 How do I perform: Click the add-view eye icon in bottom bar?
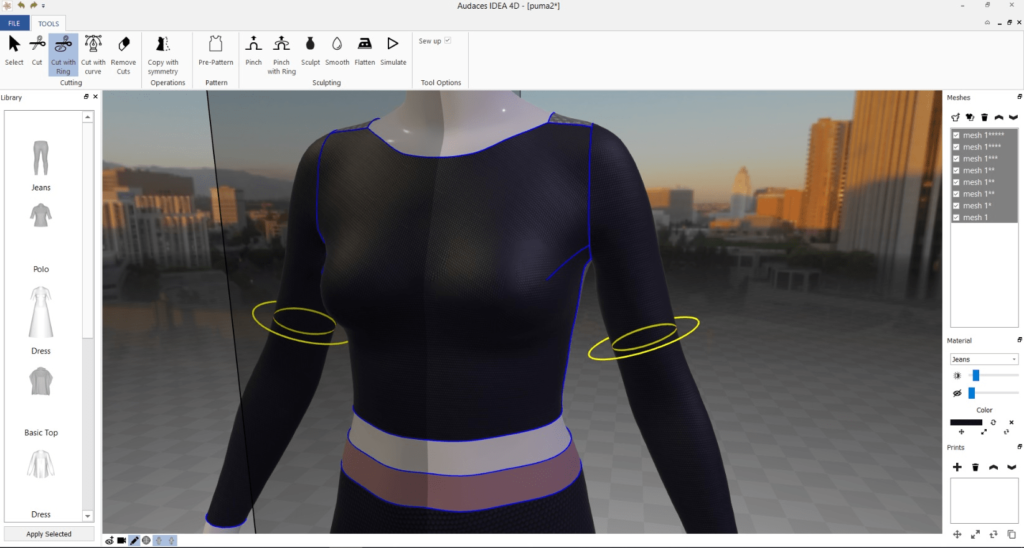coord(109,540)
